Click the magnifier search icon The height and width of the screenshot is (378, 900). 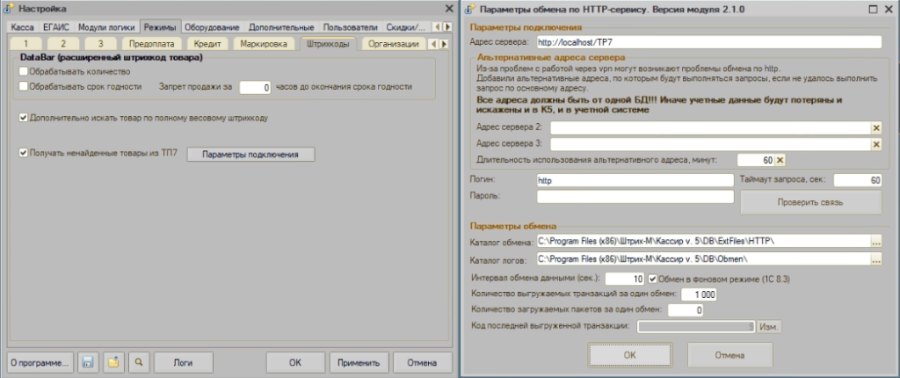pyautogui.click(x=138, y=363)
